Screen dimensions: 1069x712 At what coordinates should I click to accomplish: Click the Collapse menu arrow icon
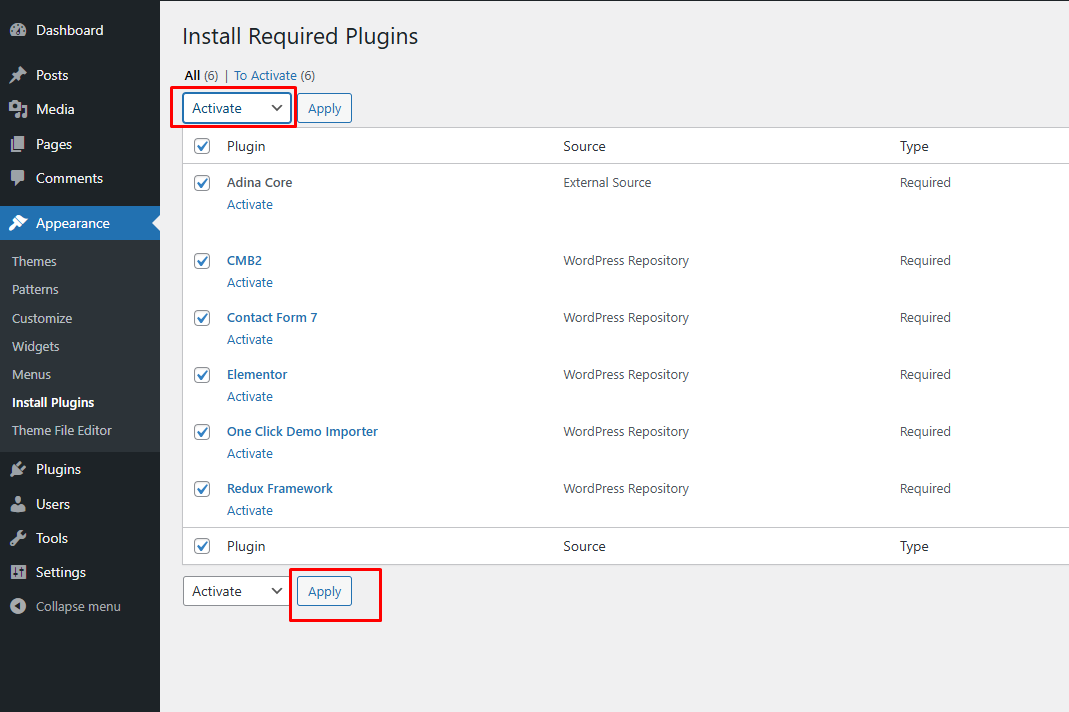pos(18,606)
